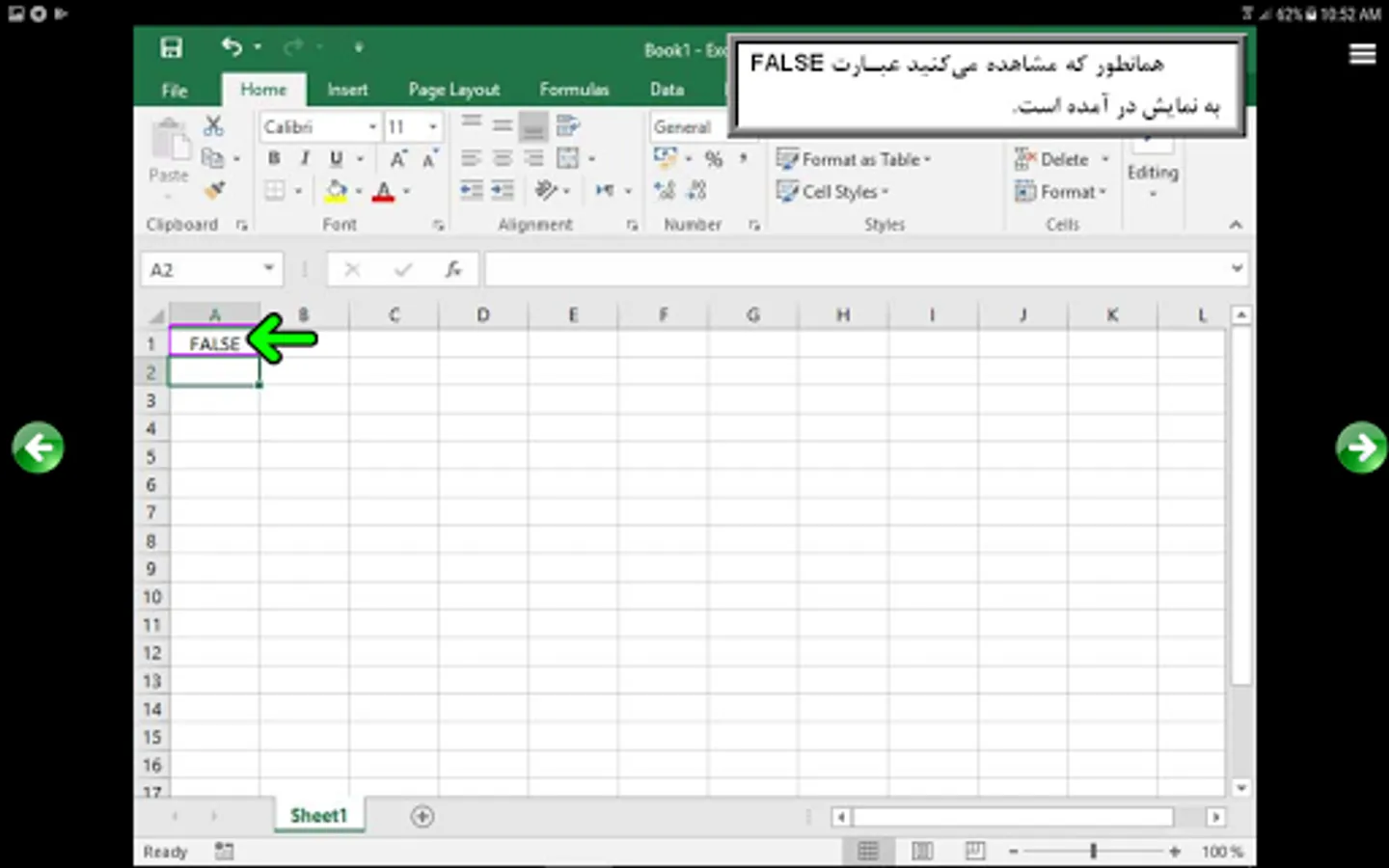This screenshot has height=868, width=1389.
Task: Open the Format as Table dropdown
Action: (x=855, y=159)
